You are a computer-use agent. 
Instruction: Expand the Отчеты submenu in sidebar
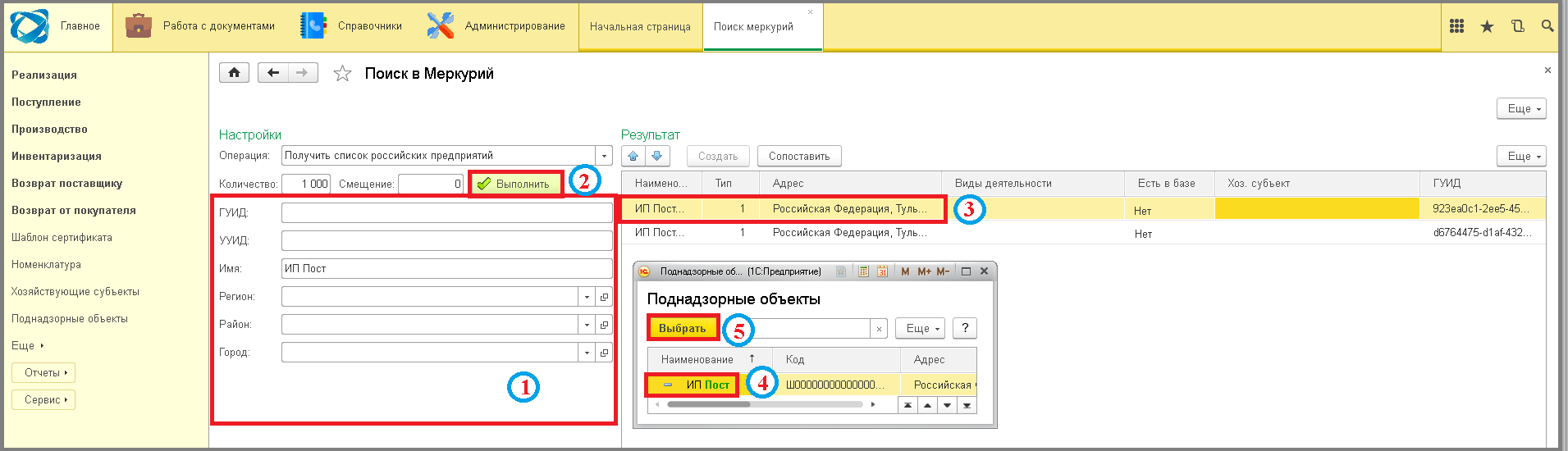43,372
